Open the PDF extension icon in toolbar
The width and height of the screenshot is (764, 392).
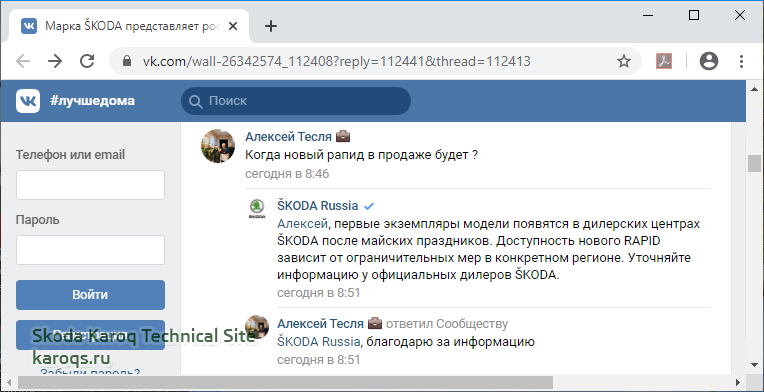(664, 61)
